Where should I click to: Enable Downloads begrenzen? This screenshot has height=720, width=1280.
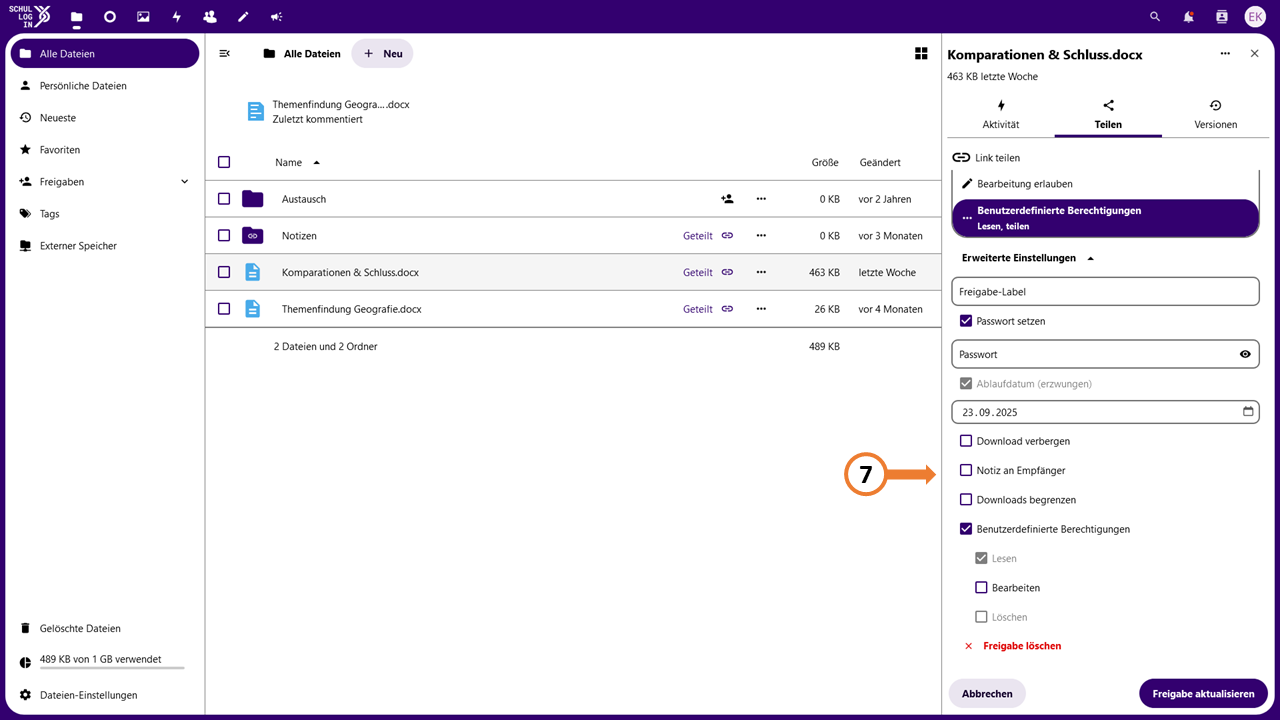[x=966, y=500]
